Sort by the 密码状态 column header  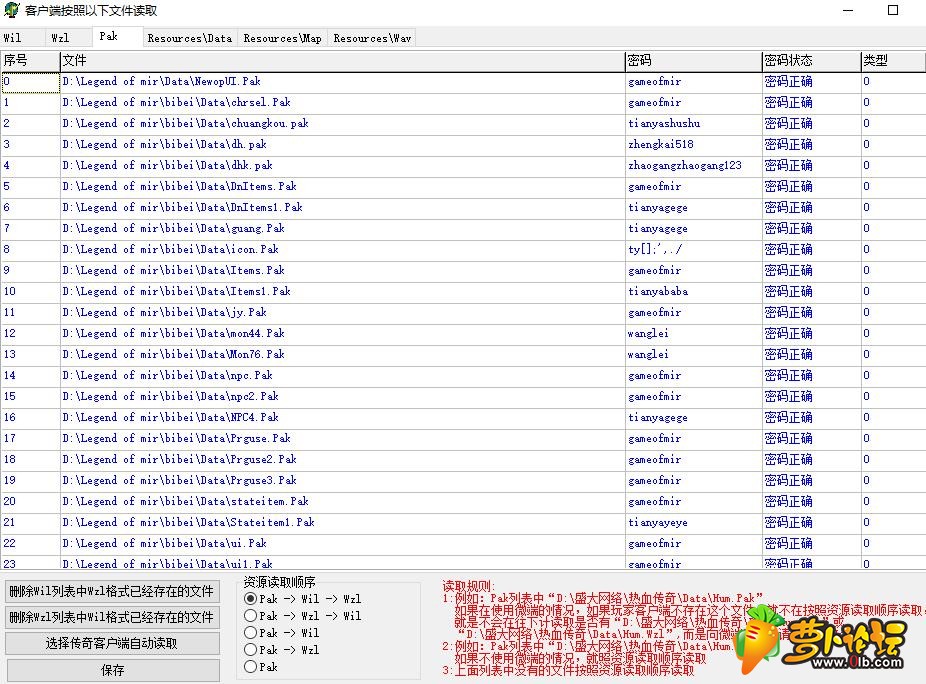[x=811, y=60]
